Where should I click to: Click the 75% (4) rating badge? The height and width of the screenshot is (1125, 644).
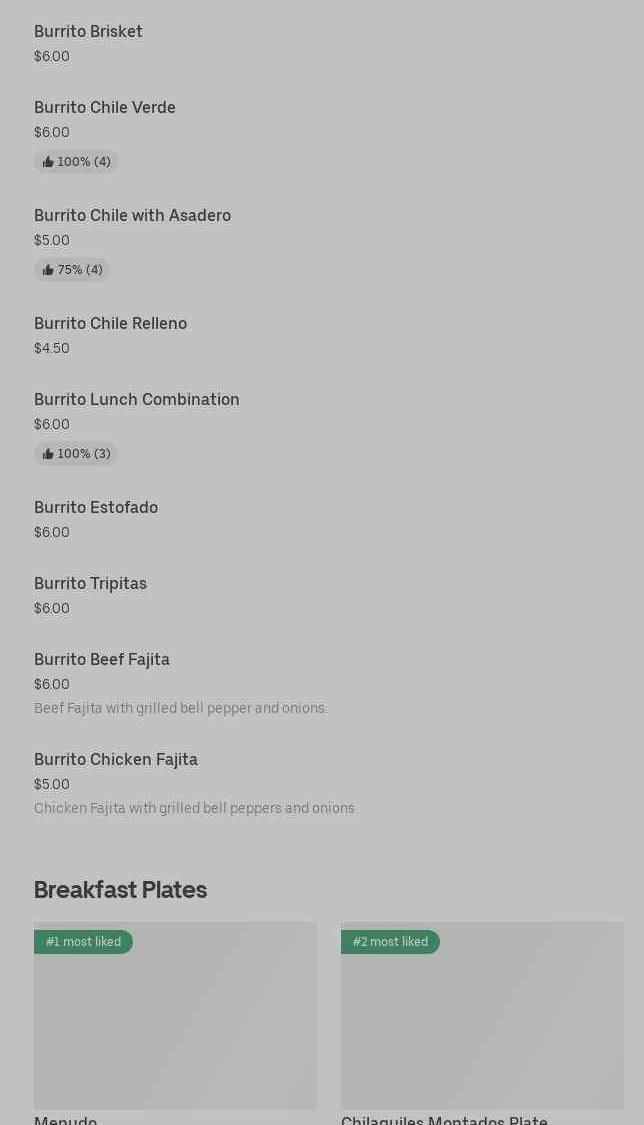(x=72, y=270)
